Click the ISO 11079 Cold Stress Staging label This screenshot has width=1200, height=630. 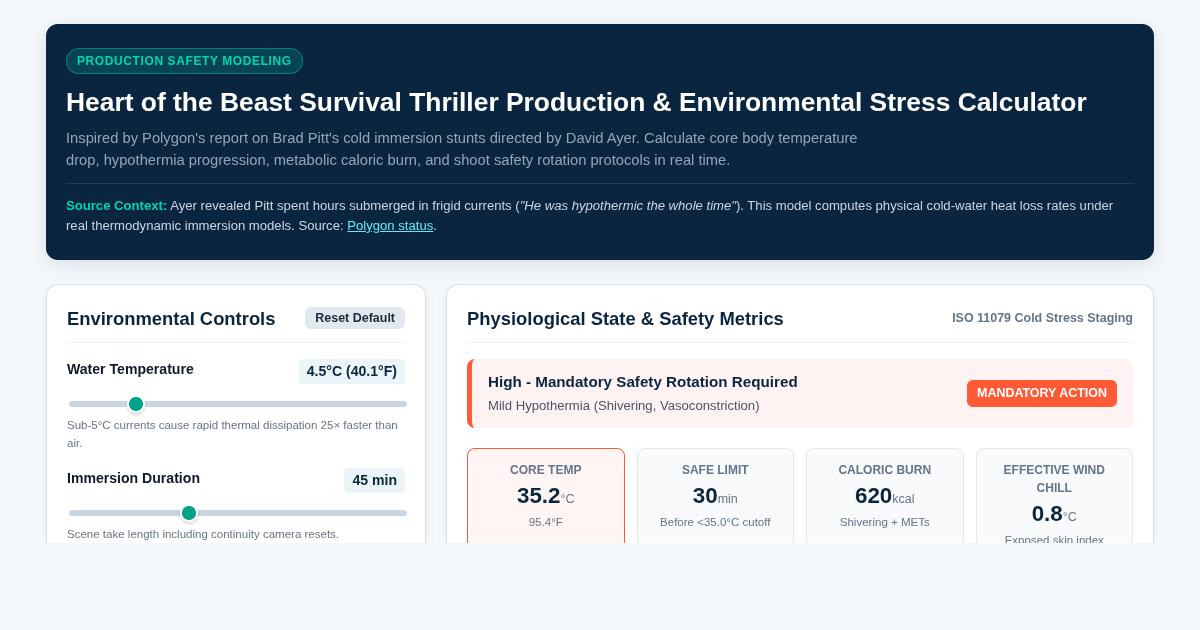(1042, 318)
